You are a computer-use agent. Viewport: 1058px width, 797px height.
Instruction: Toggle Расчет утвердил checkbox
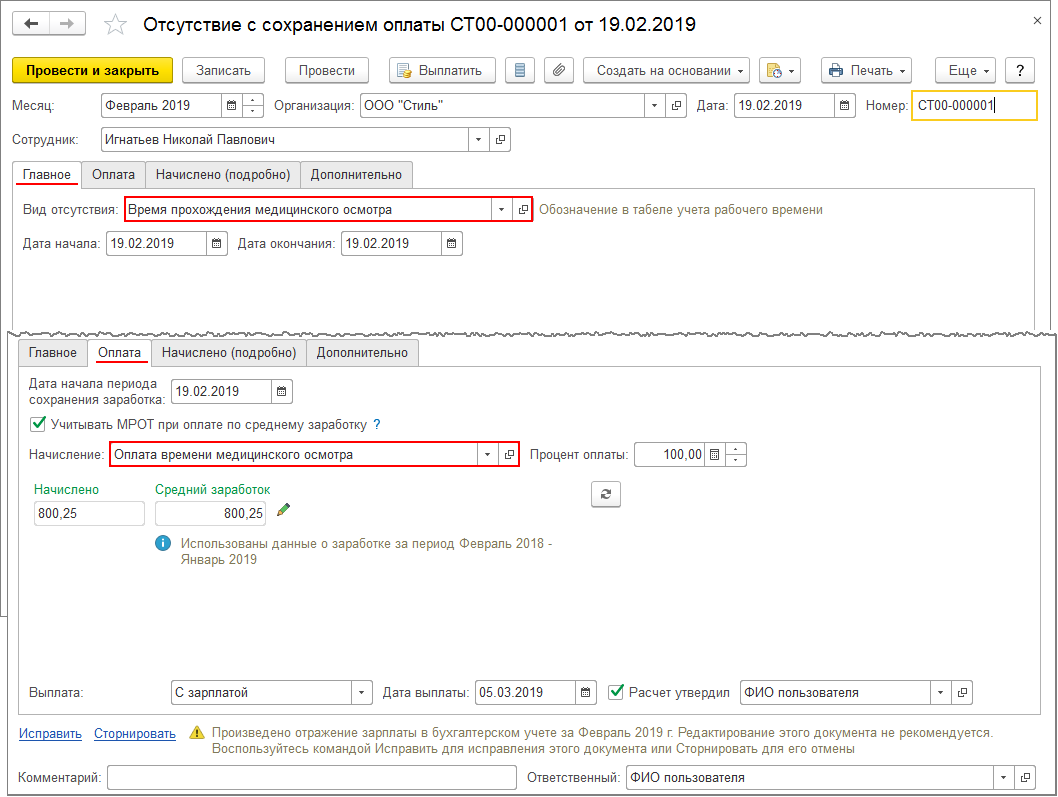[615, 692]
